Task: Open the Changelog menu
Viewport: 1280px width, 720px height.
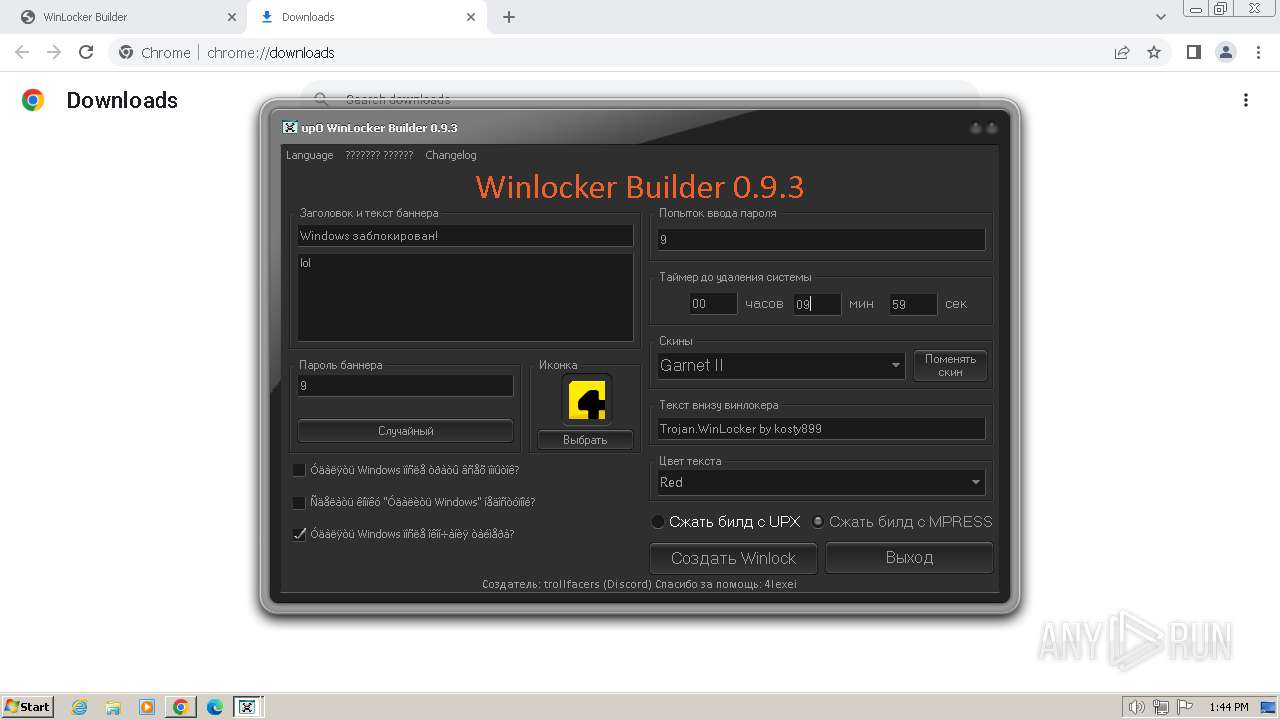Action: 451,155
